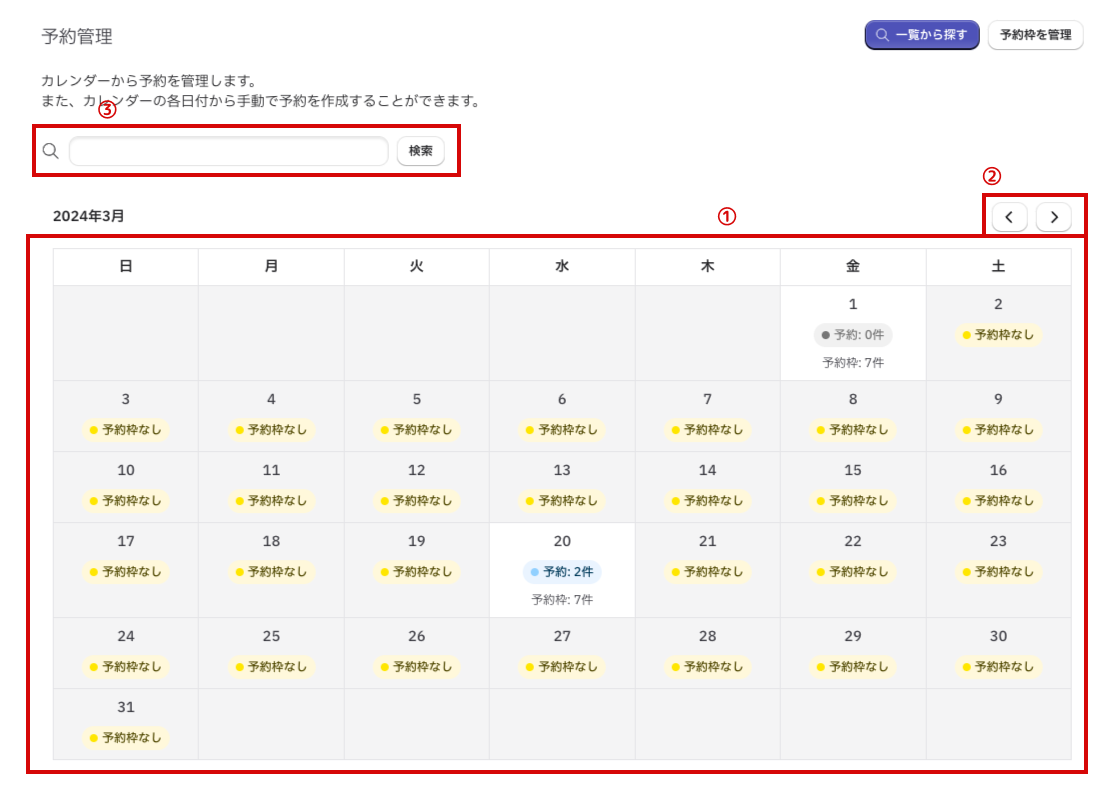The width and height of the screenshot is (1117, 802).
Task: Go to the previous month with left chevron
Action: click(1009, 217)
